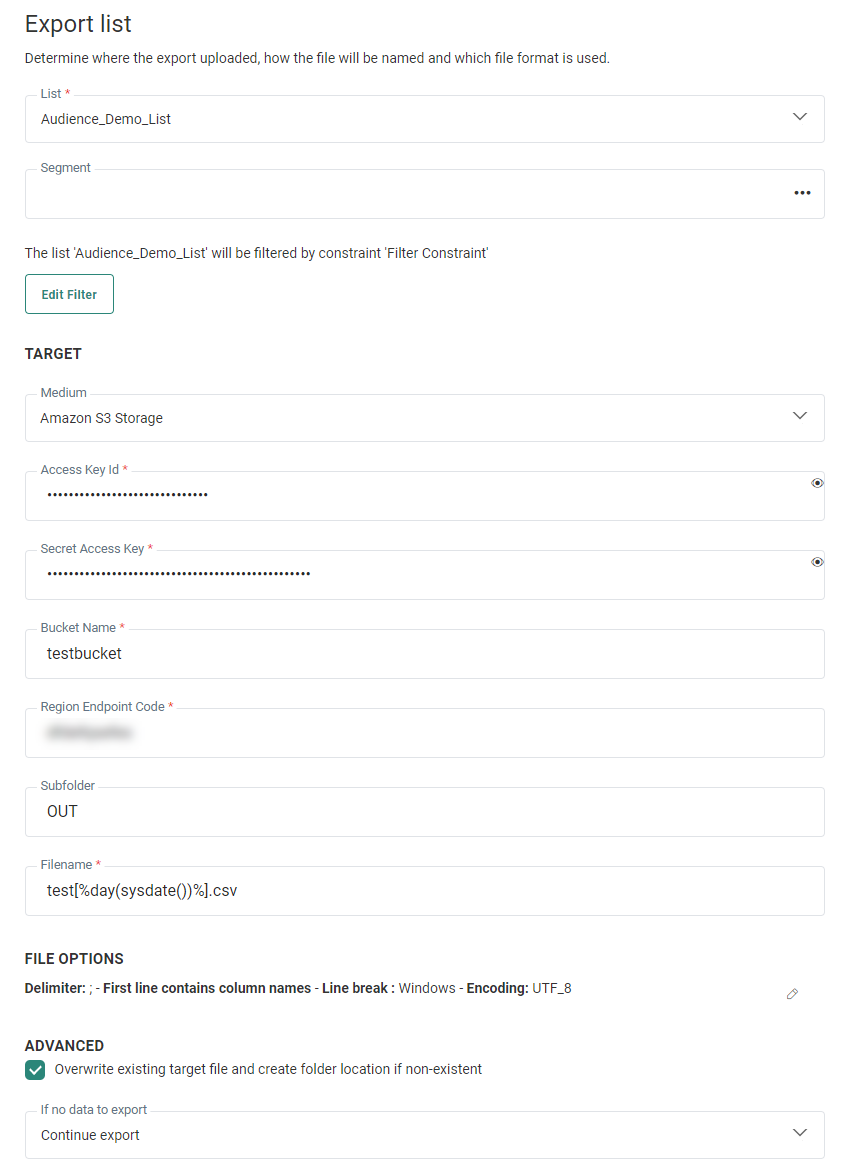Uncheck Overwrite existing target file checkbox
Viewport: 848px width, 1172px height.
[35, 1070]
